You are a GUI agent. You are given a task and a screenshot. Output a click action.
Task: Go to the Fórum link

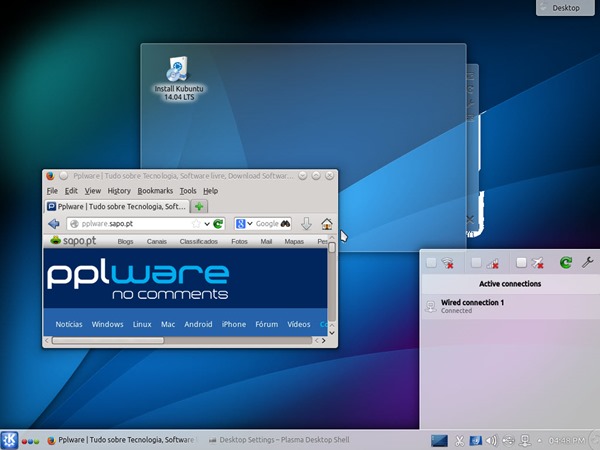click(267, 324)
